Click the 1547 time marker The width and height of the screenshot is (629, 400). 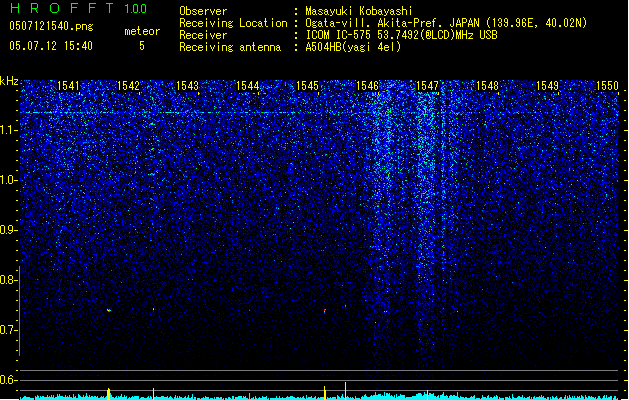click(x=428, y=86)
